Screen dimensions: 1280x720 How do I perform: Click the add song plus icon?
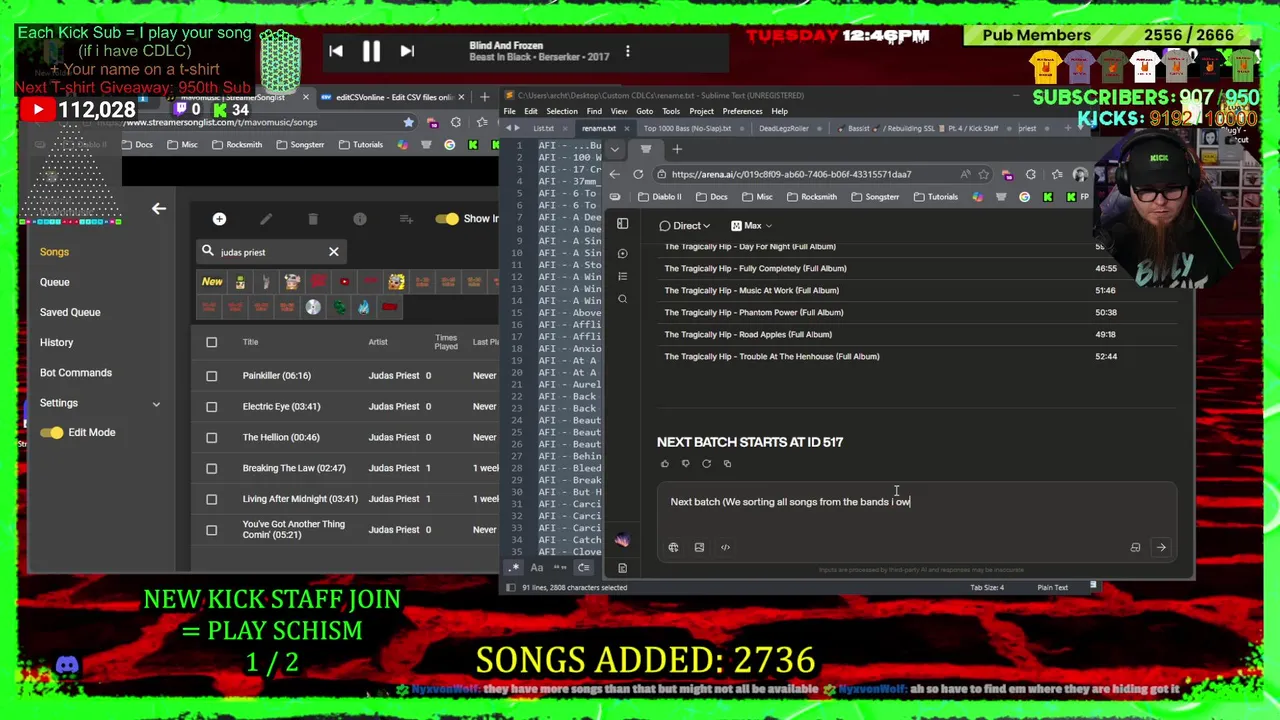219,219
